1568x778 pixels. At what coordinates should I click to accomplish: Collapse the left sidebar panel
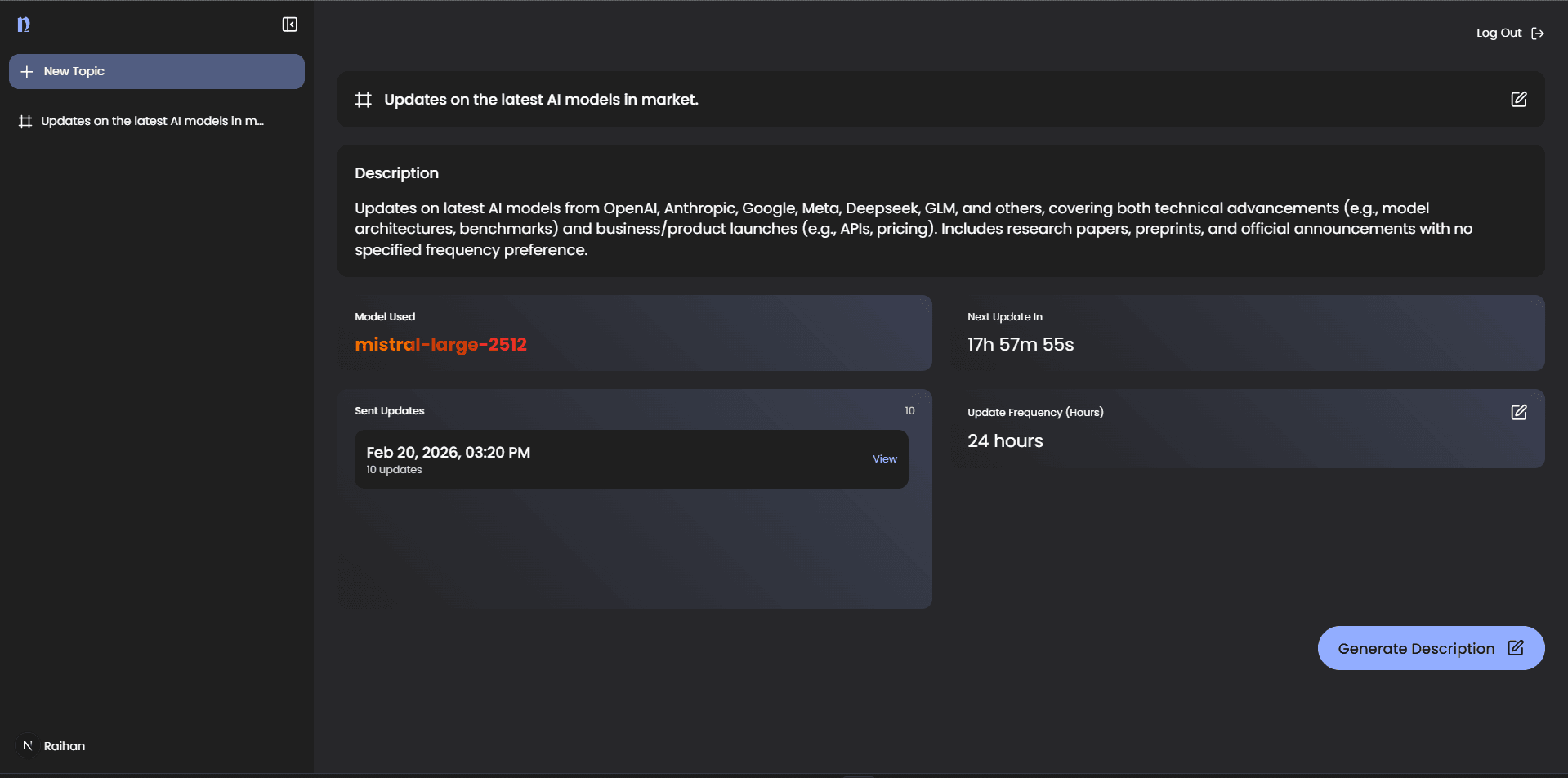(x=289, y=25)
